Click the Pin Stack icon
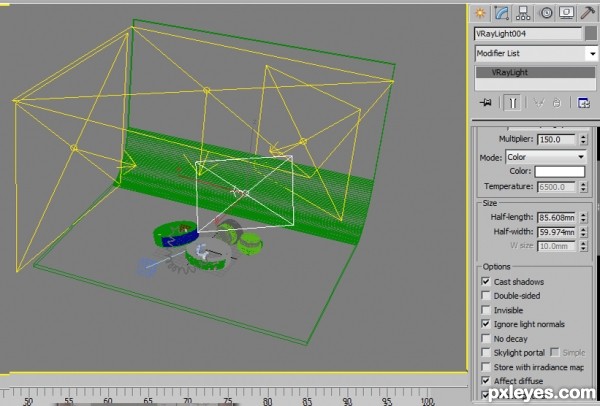 pos(486,103)
